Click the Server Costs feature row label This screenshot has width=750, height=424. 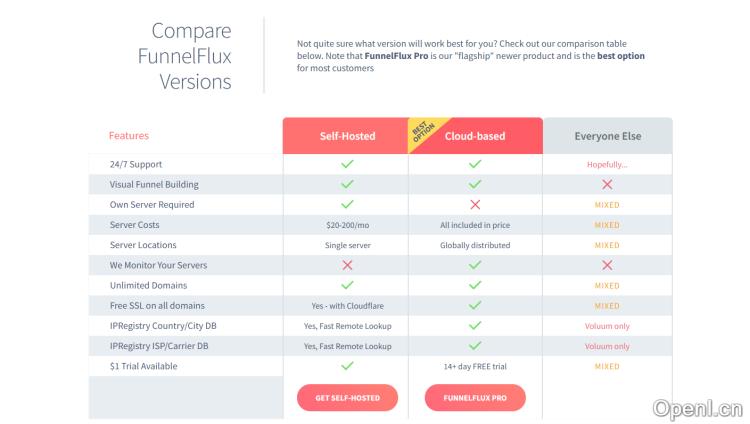[x=134, y=225]
